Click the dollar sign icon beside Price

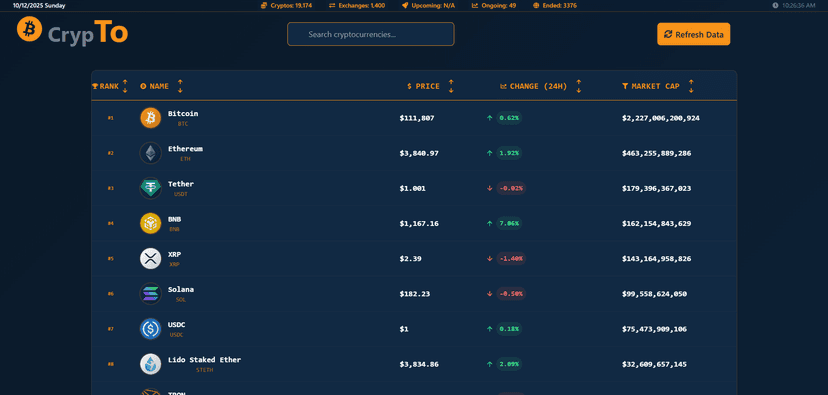pos(409,86)
